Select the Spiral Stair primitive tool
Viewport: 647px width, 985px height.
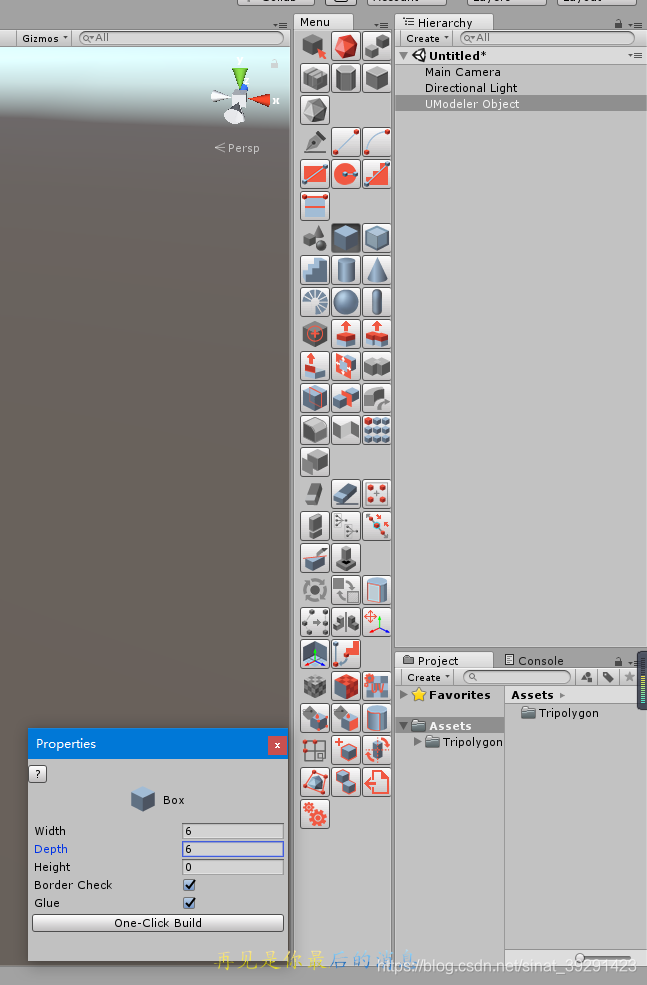pyautogui.click(x=315, y=302)
